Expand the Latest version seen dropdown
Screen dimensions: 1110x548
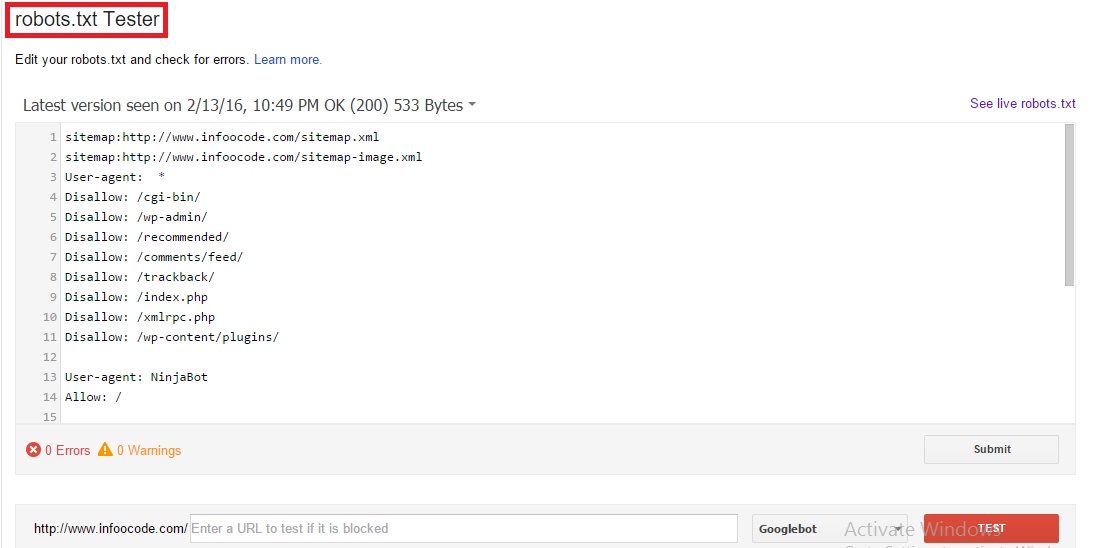click(x=472, y=106)
